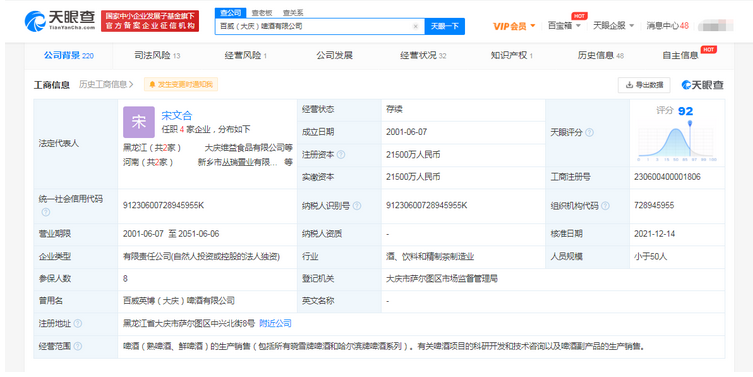This screenshot has width=753, height=377.
Task: Open the 知识产权 tab
Action: coord(511,56)
